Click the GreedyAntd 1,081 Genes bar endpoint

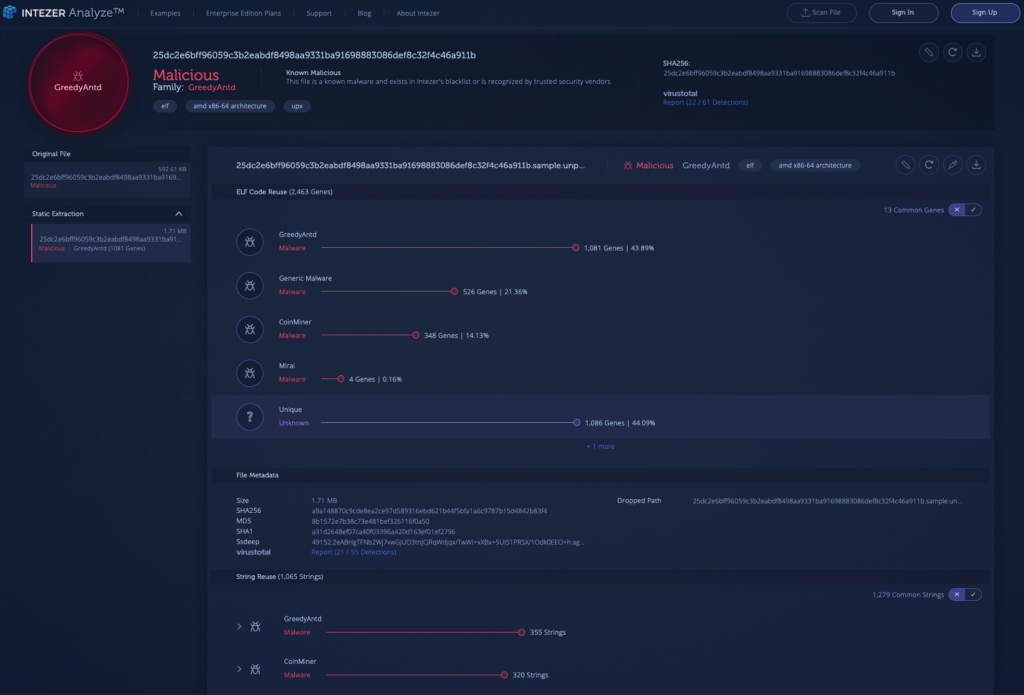click(575, 247)
